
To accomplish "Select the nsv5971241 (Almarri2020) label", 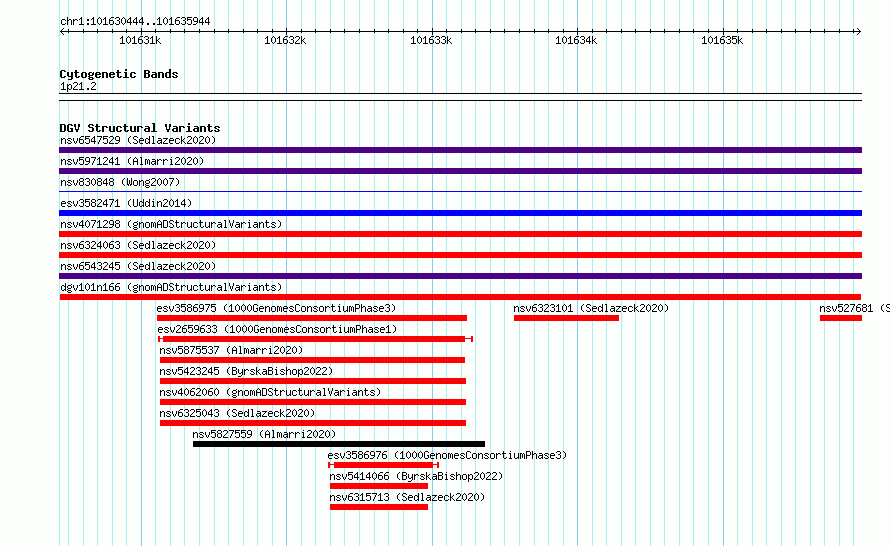I will tap(132, 161).
